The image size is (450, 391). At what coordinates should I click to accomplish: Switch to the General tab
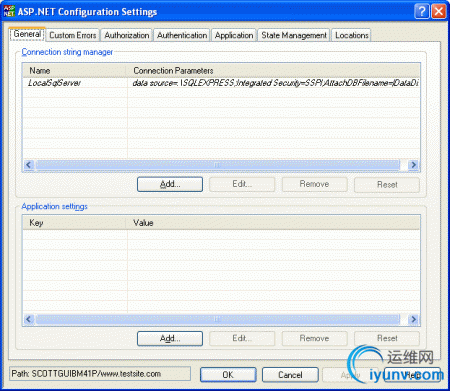[x=27, y=34]
